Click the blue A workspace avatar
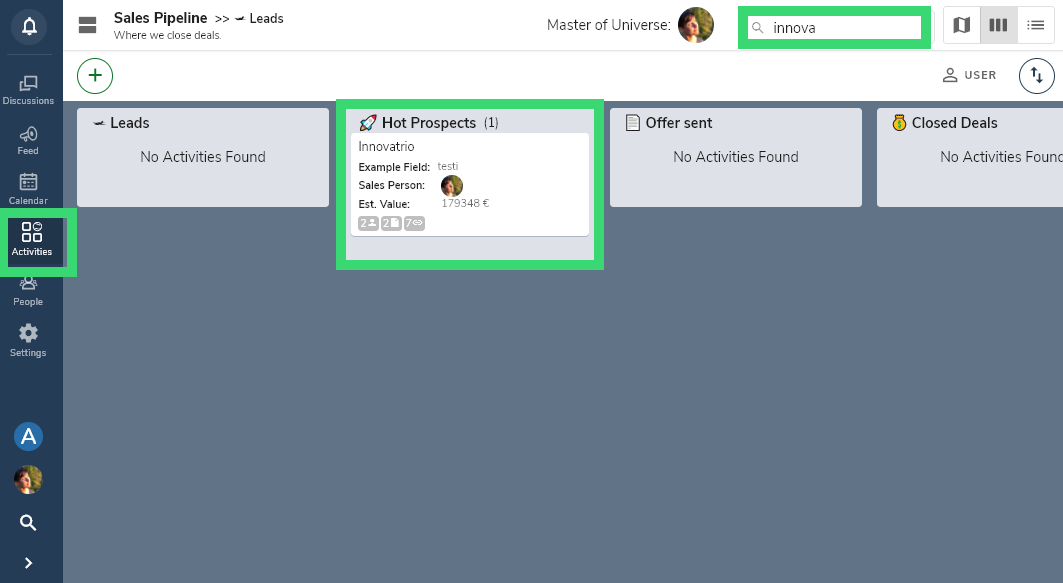This screenshot has height=583, width=1063. (x=28, y=437)
